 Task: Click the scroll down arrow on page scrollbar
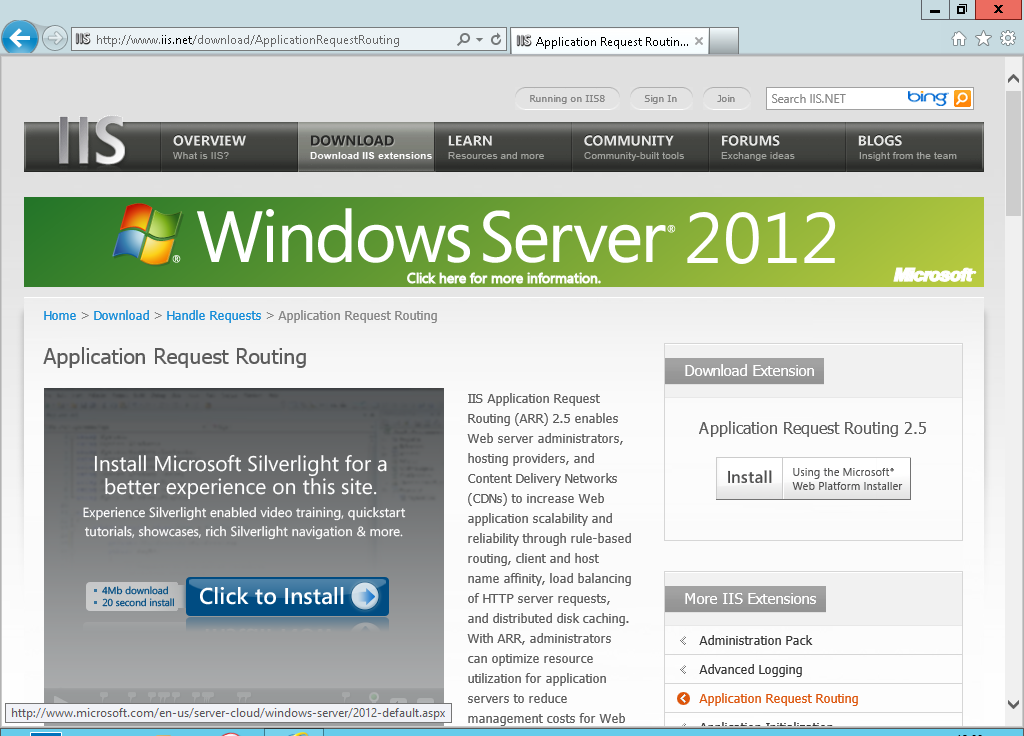pos(1014,703)
